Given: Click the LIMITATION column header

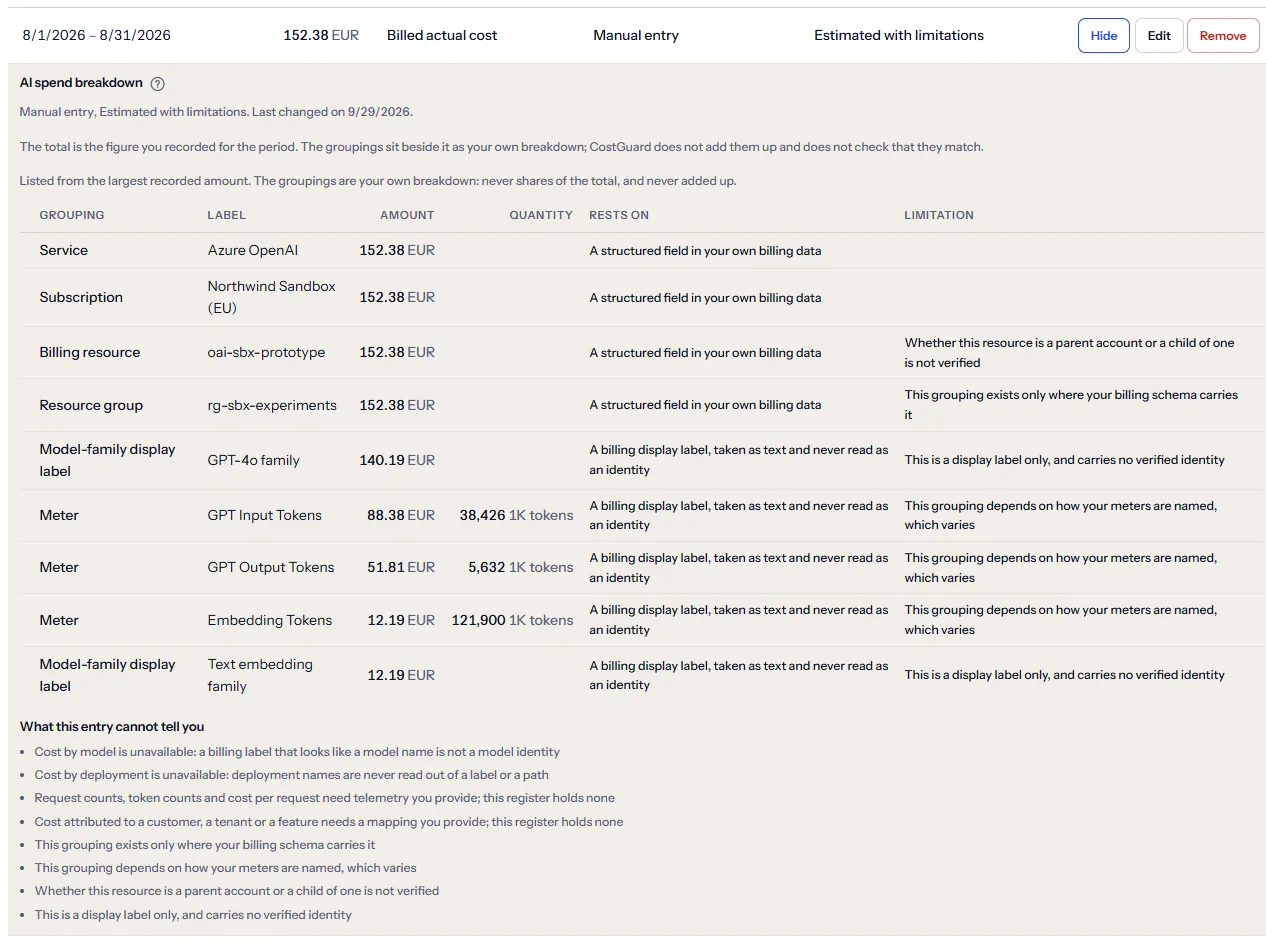Looking at the screenshot, I should (939, 215).
